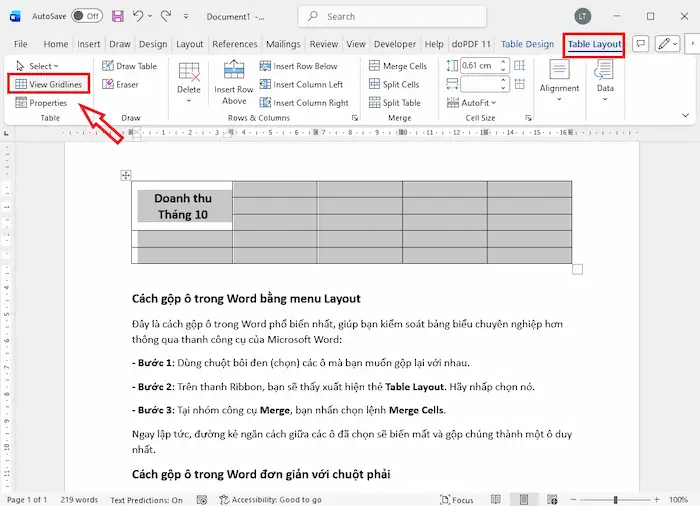Switch to Read Mode view icon

[x=496, y=499]
